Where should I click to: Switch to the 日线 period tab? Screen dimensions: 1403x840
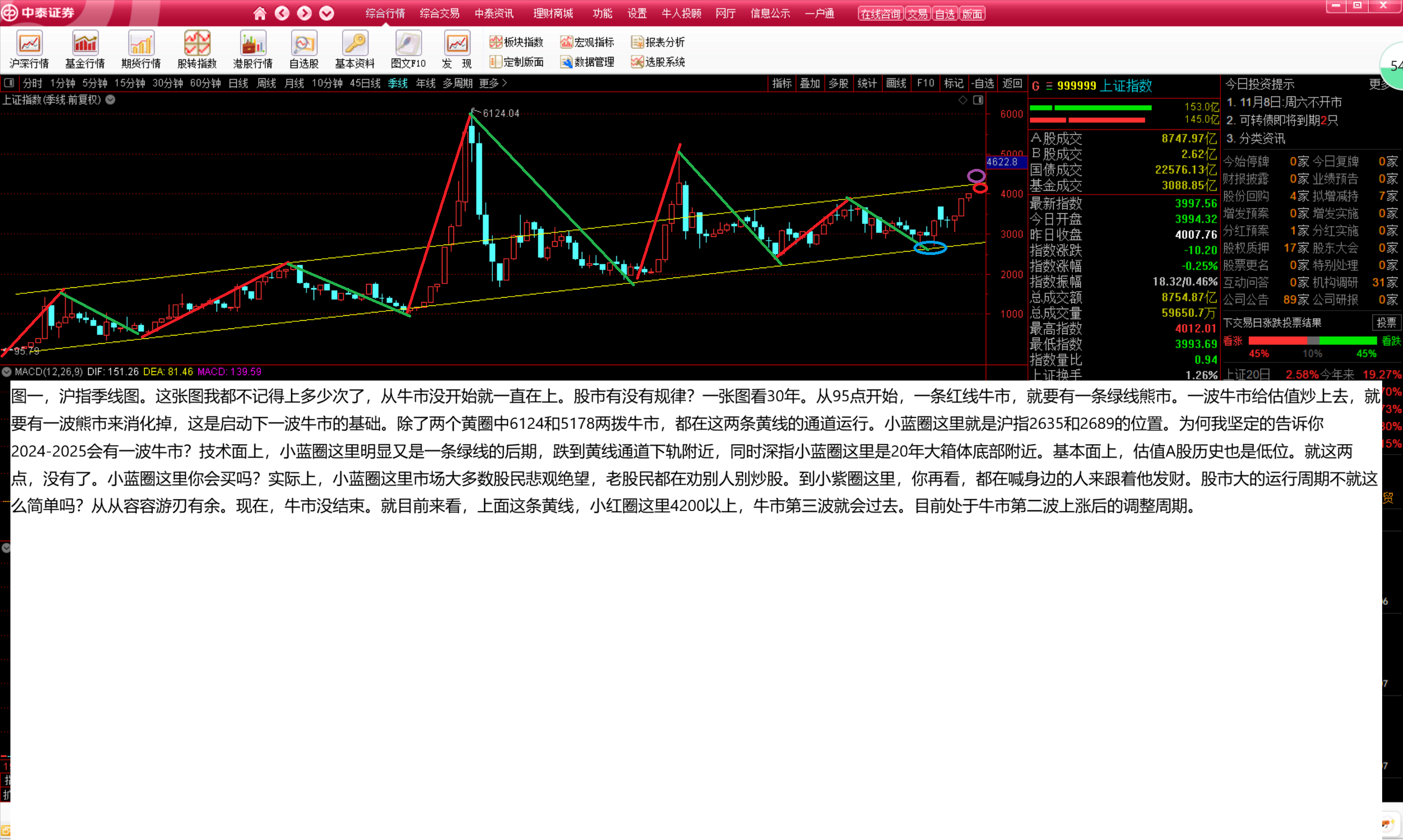[x=238, y=83]
